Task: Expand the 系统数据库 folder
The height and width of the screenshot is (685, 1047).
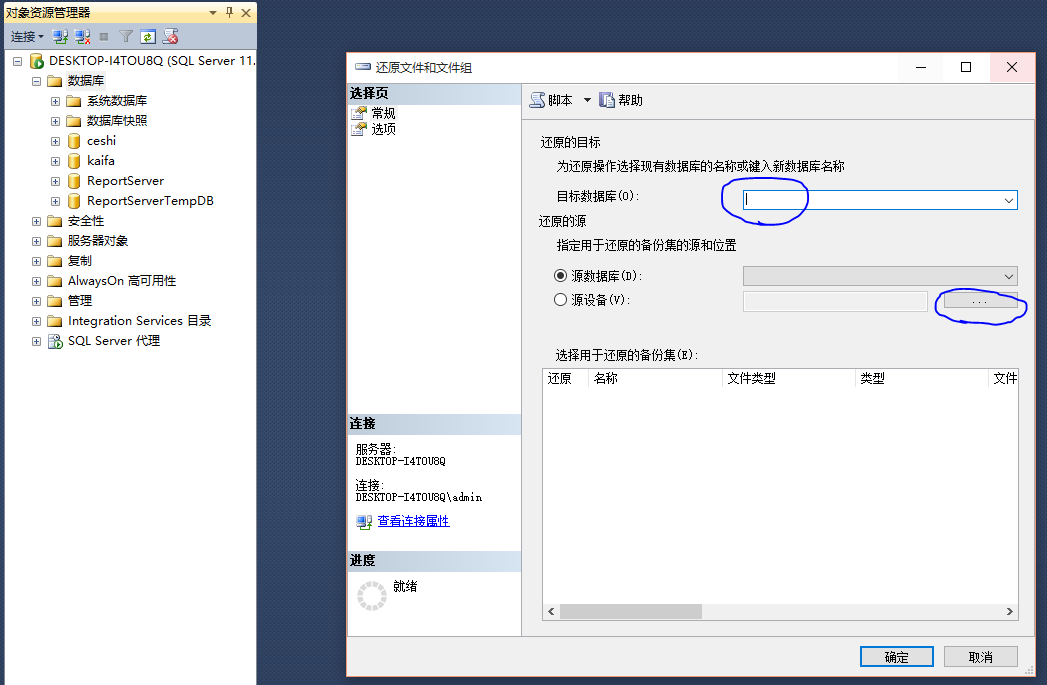Action: (55, 101)
